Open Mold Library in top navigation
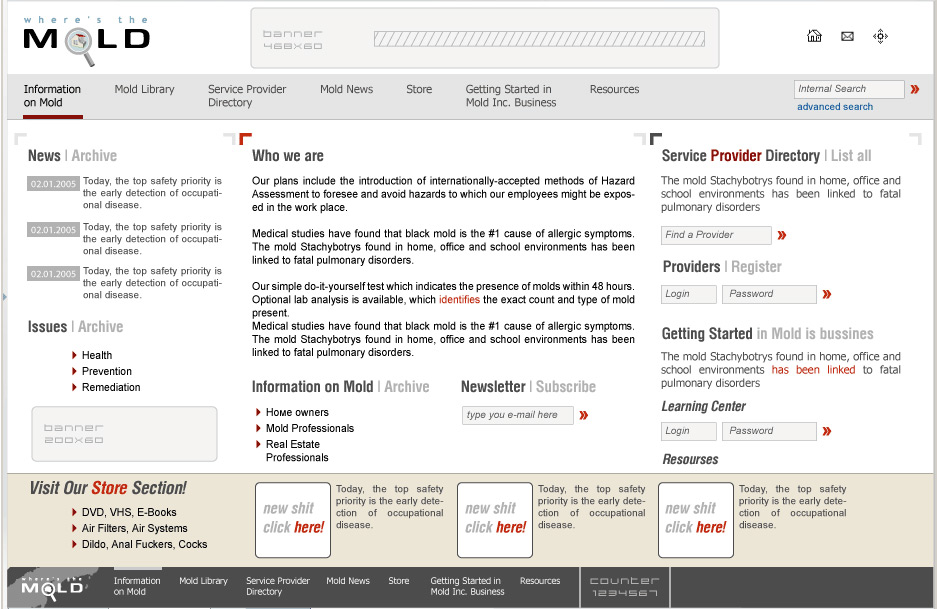The image size is (937, 609). [x=144, y=89]
